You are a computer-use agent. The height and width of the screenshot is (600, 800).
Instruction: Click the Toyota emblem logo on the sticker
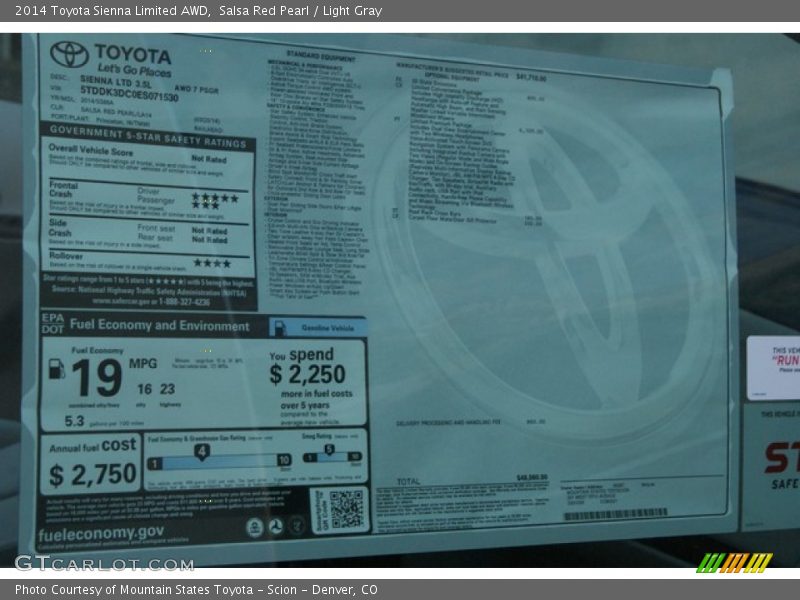pyautogui.click(x=70, y=54)
